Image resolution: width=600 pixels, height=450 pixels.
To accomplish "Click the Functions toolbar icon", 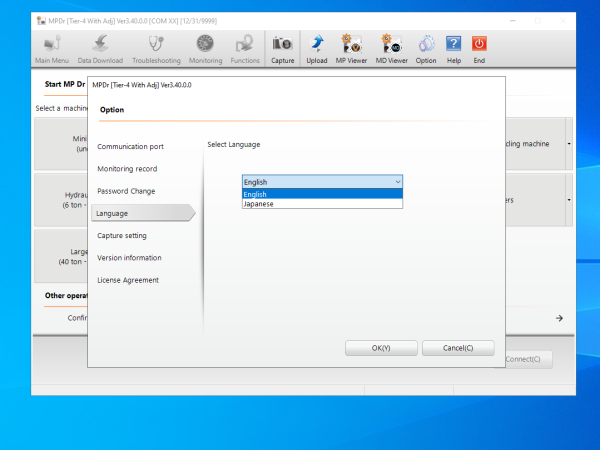I will [245, 49].
